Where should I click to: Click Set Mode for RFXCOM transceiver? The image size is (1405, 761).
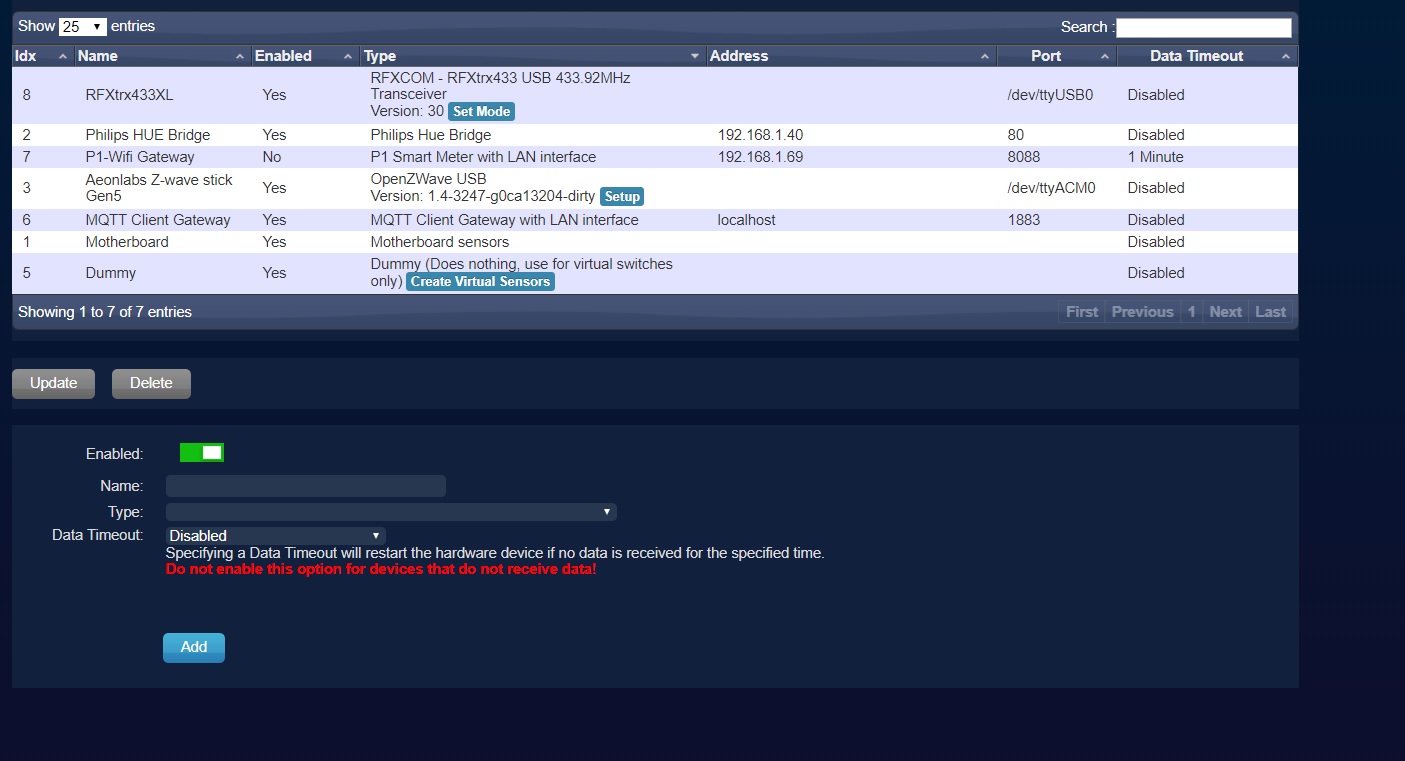tap(481, 112)
